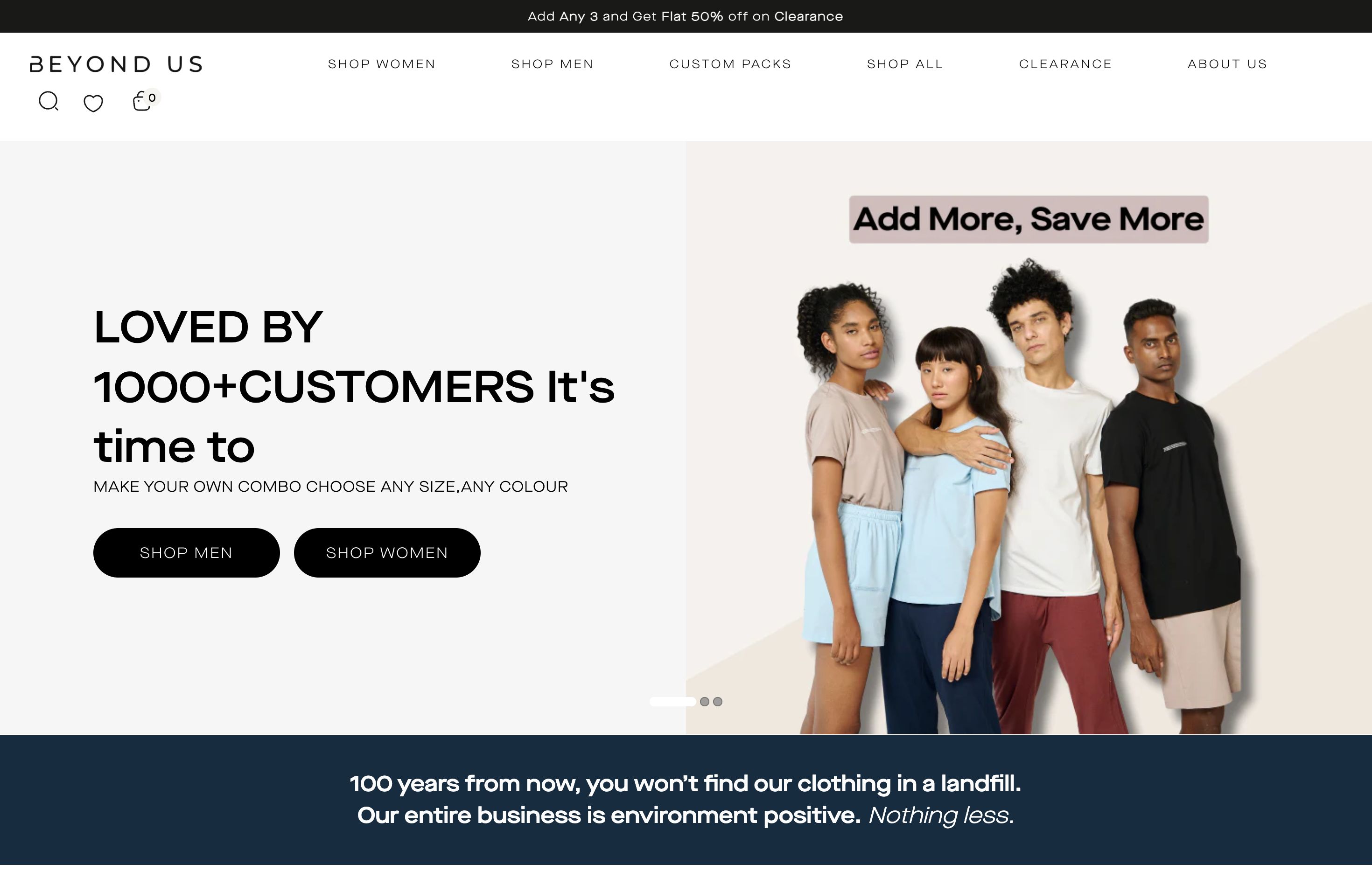Image resolution: width=1372 pixels, height=892 pixels.
Task: Click the Add More, Save More banner
Action: coord(1029,220)
